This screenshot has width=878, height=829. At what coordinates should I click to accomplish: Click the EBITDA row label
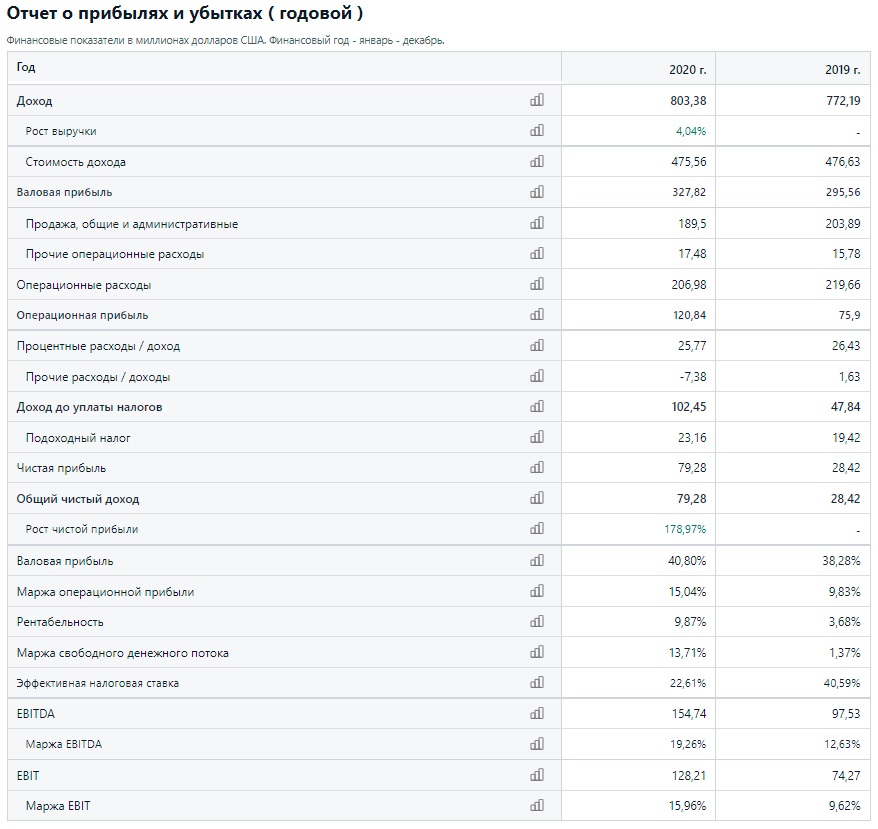click(36, 714)
